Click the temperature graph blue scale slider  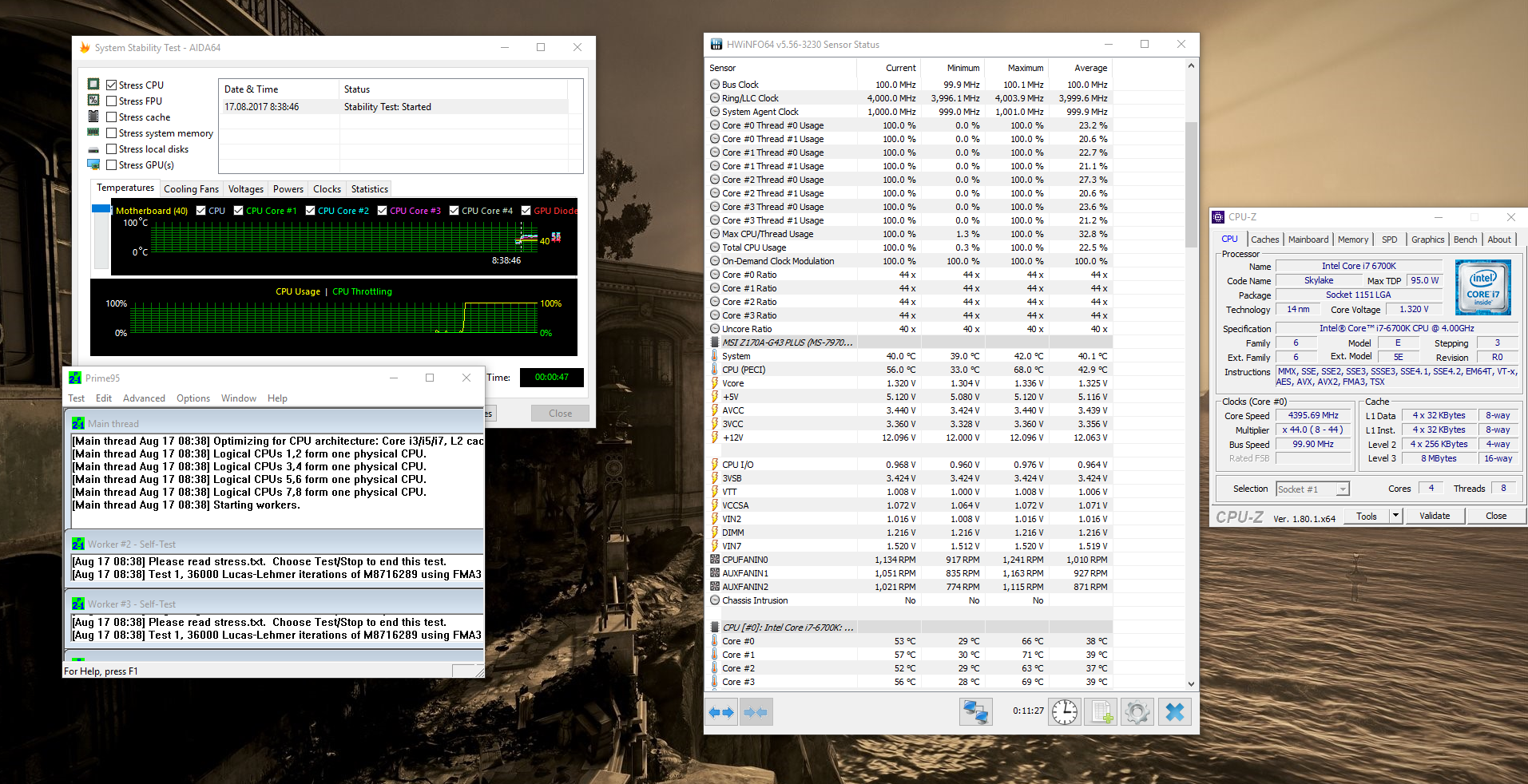point(101,208)
